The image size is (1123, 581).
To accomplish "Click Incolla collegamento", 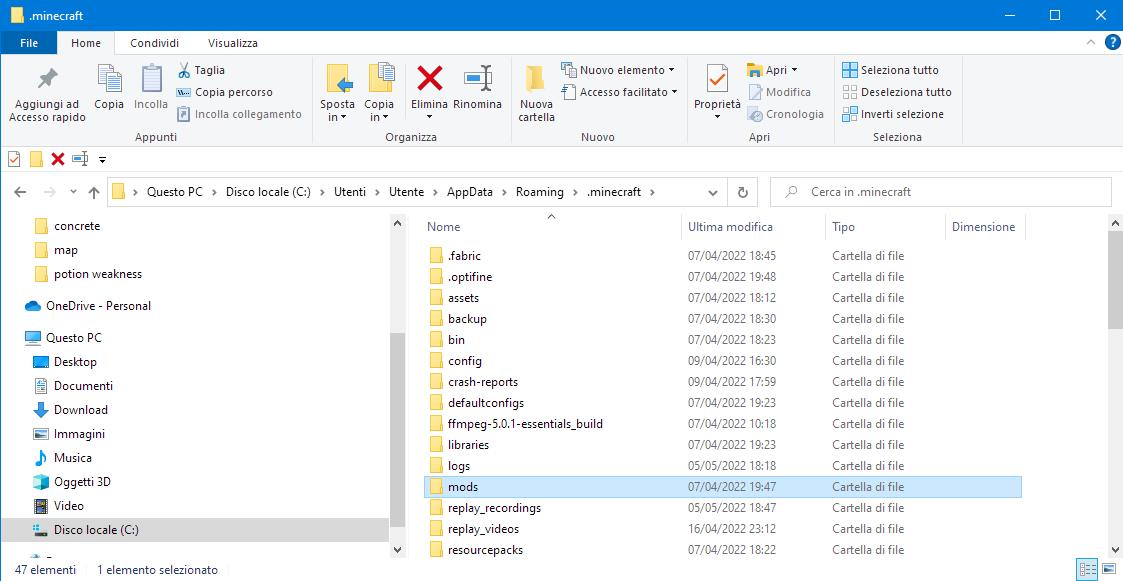I will pos(239,114).
